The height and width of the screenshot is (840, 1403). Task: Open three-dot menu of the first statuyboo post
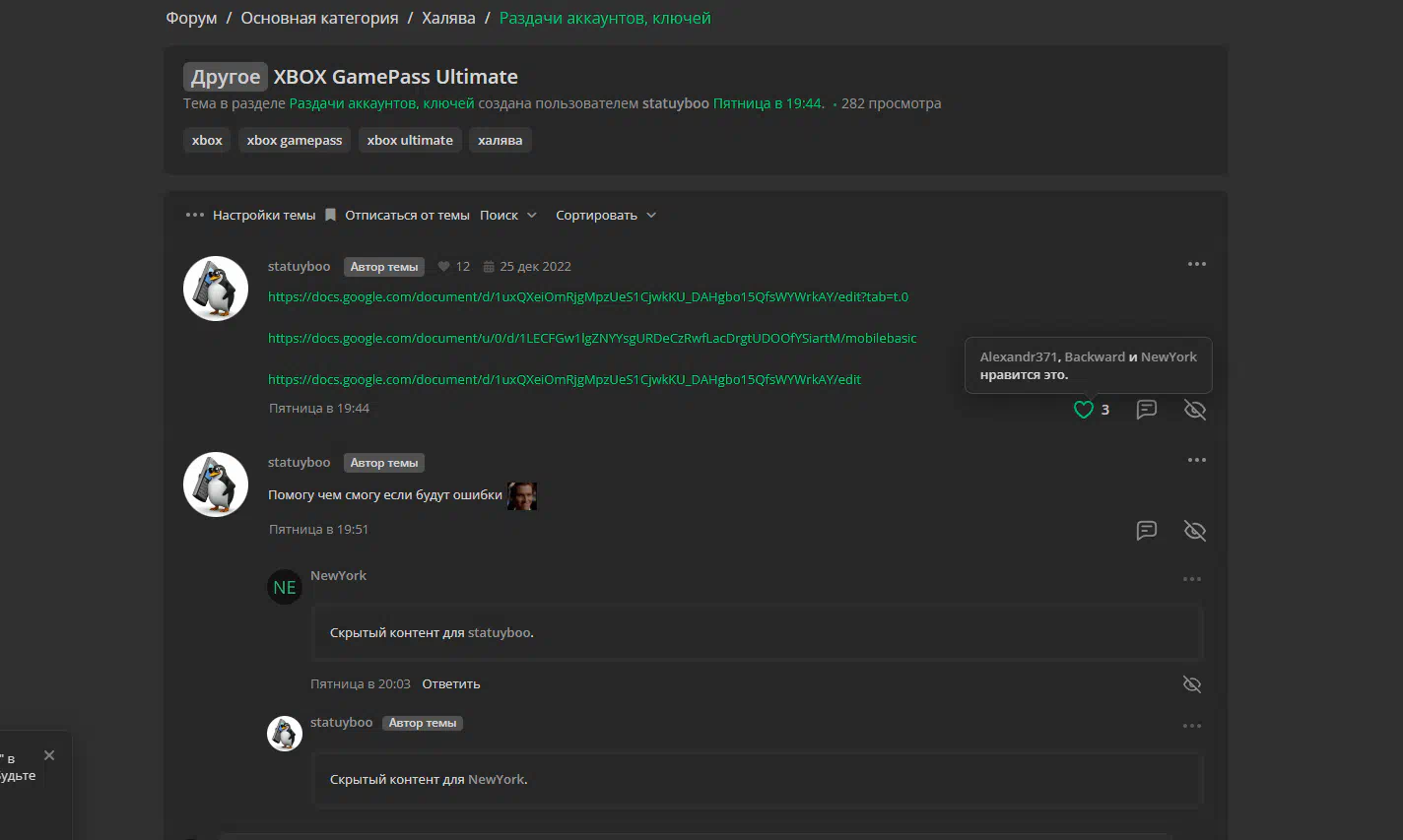(x=1197, y=264)
